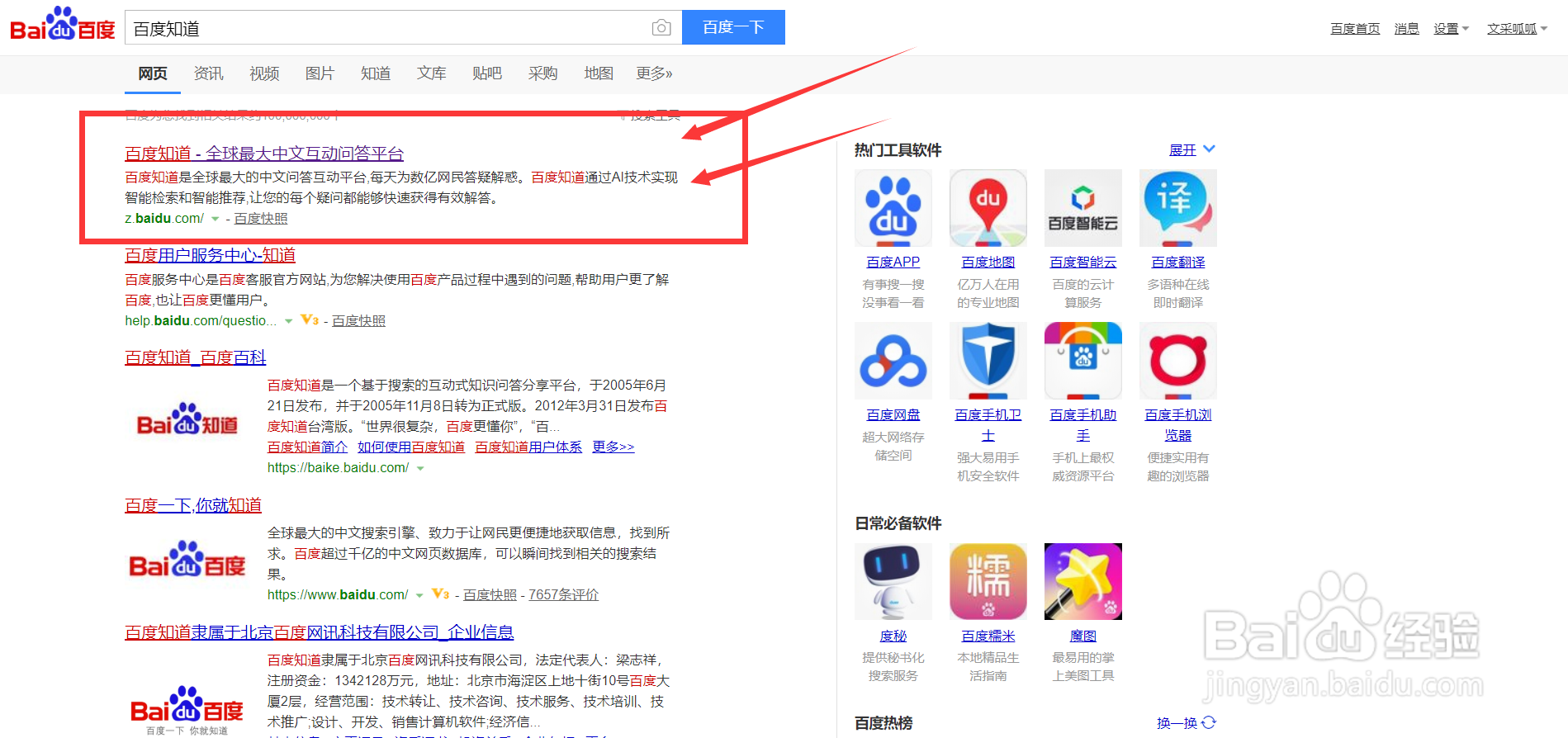Open dropdown arrow next to baike.baidu.com URL

tap(420, 468)
